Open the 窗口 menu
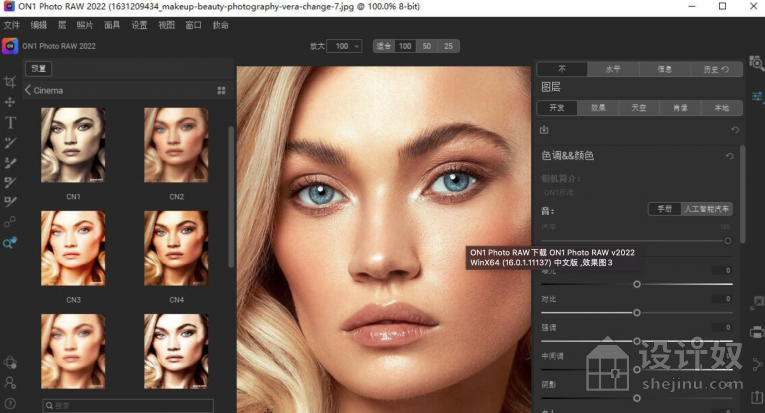Viewport: 765px width, 413px height. pyautogui.click(x=193, y=25)
